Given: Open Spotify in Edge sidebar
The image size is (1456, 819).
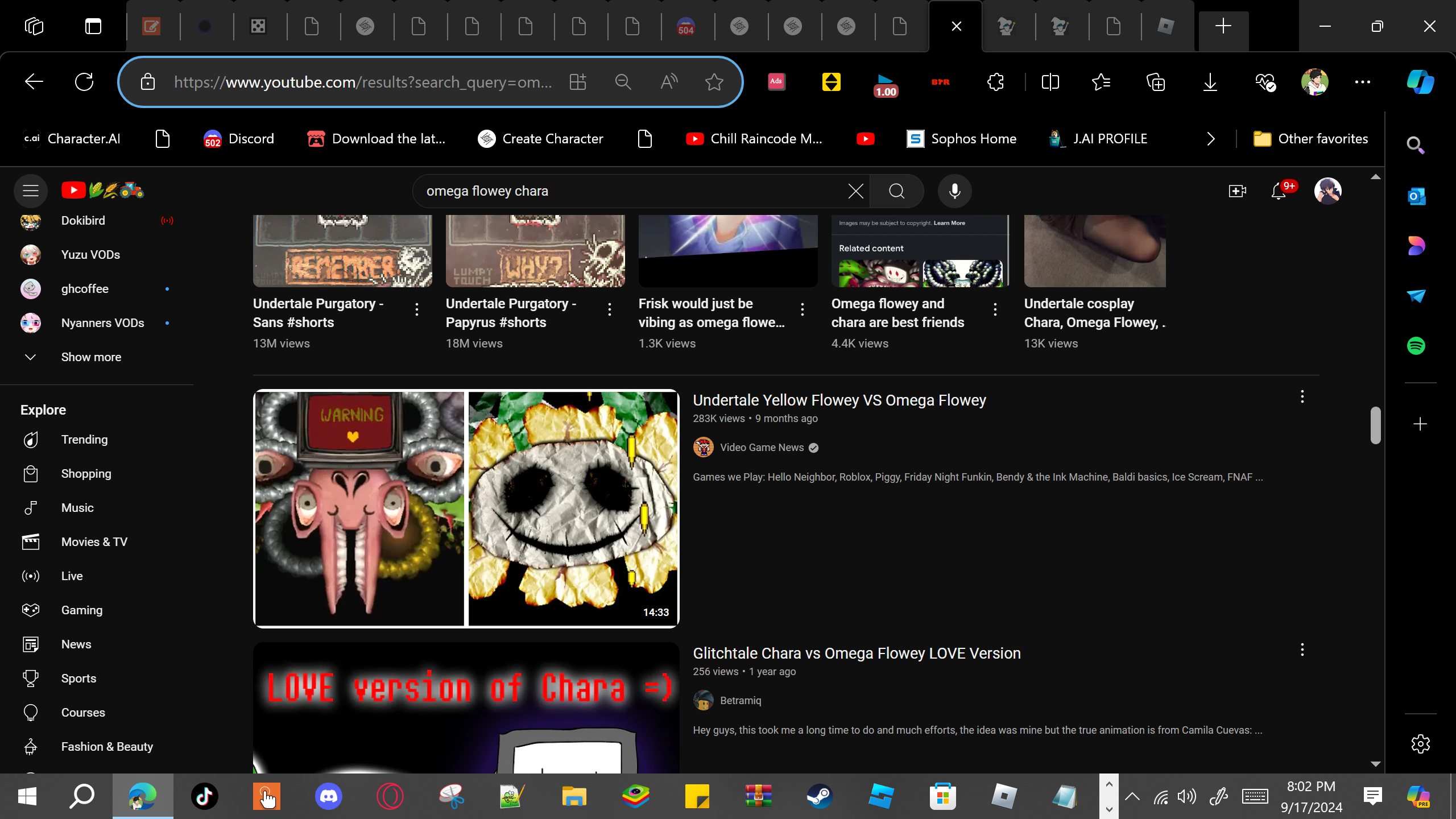Looking at the screenshot, I should 1416,346.
